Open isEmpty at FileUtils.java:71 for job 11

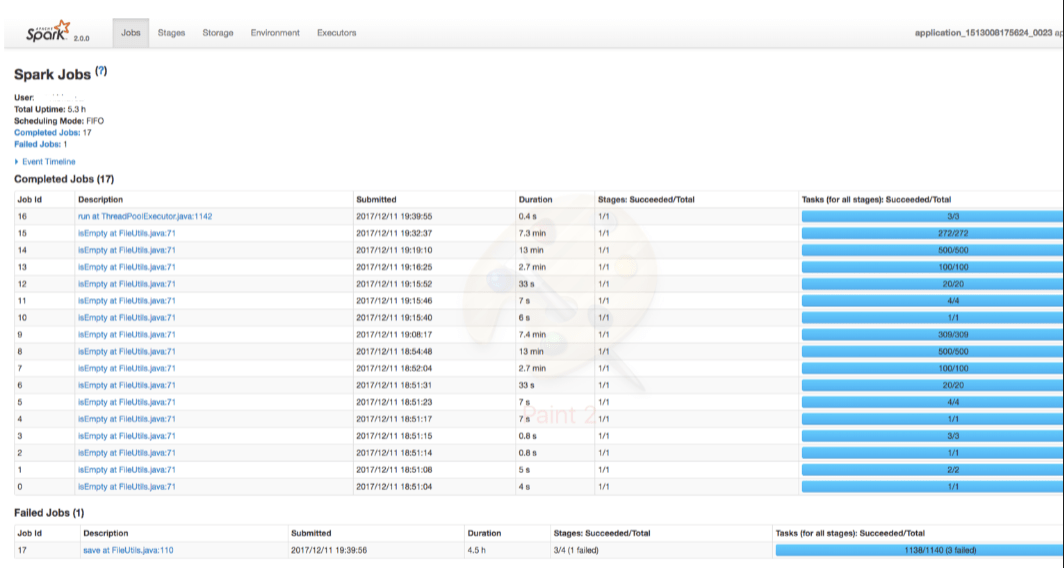(x=127, y=301)
